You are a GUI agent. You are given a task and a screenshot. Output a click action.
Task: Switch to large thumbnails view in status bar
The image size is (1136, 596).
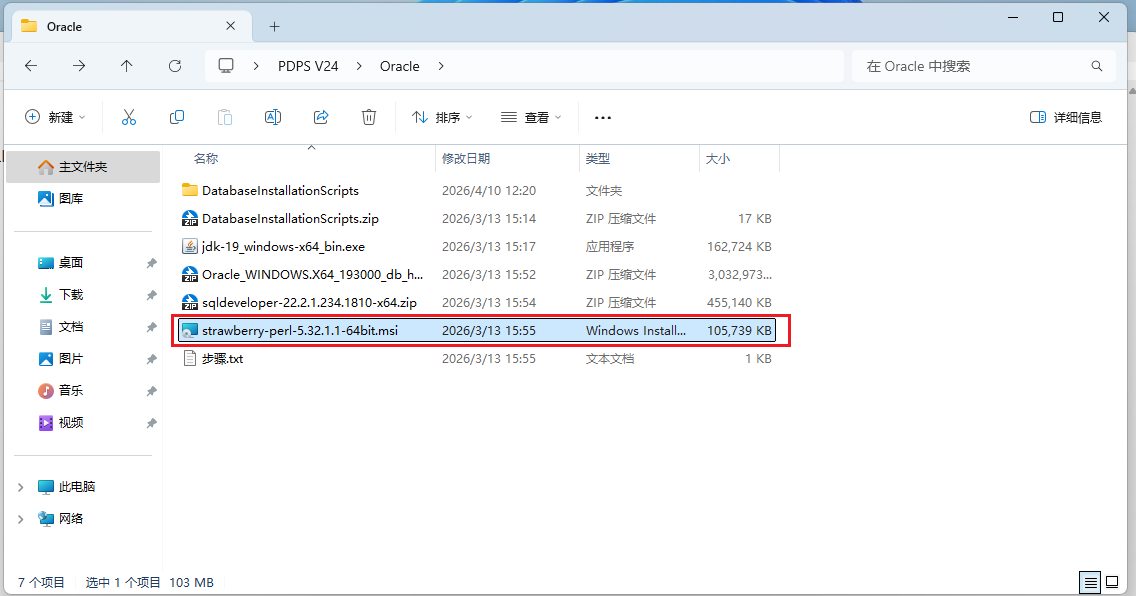1114,582
